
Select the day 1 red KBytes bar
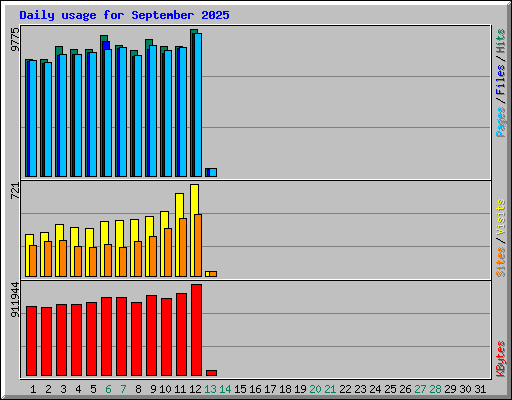tap(31, 341)
